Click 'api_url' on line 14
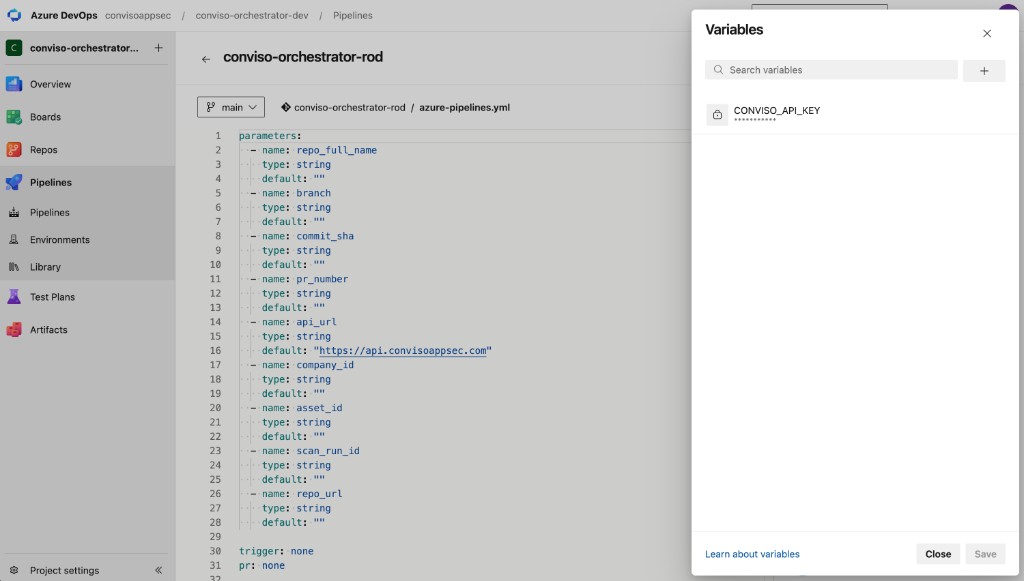This screenshot has height=581, width=1024. 317,322
